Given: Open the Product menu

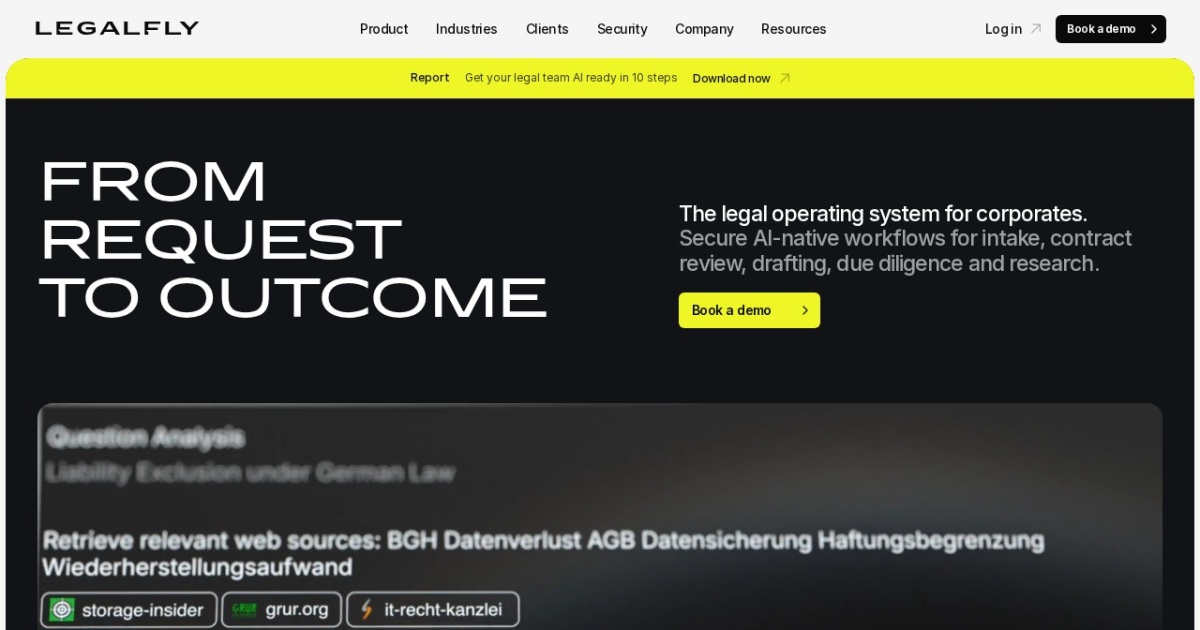Looking at the screenshot, I should coord(384,29).
